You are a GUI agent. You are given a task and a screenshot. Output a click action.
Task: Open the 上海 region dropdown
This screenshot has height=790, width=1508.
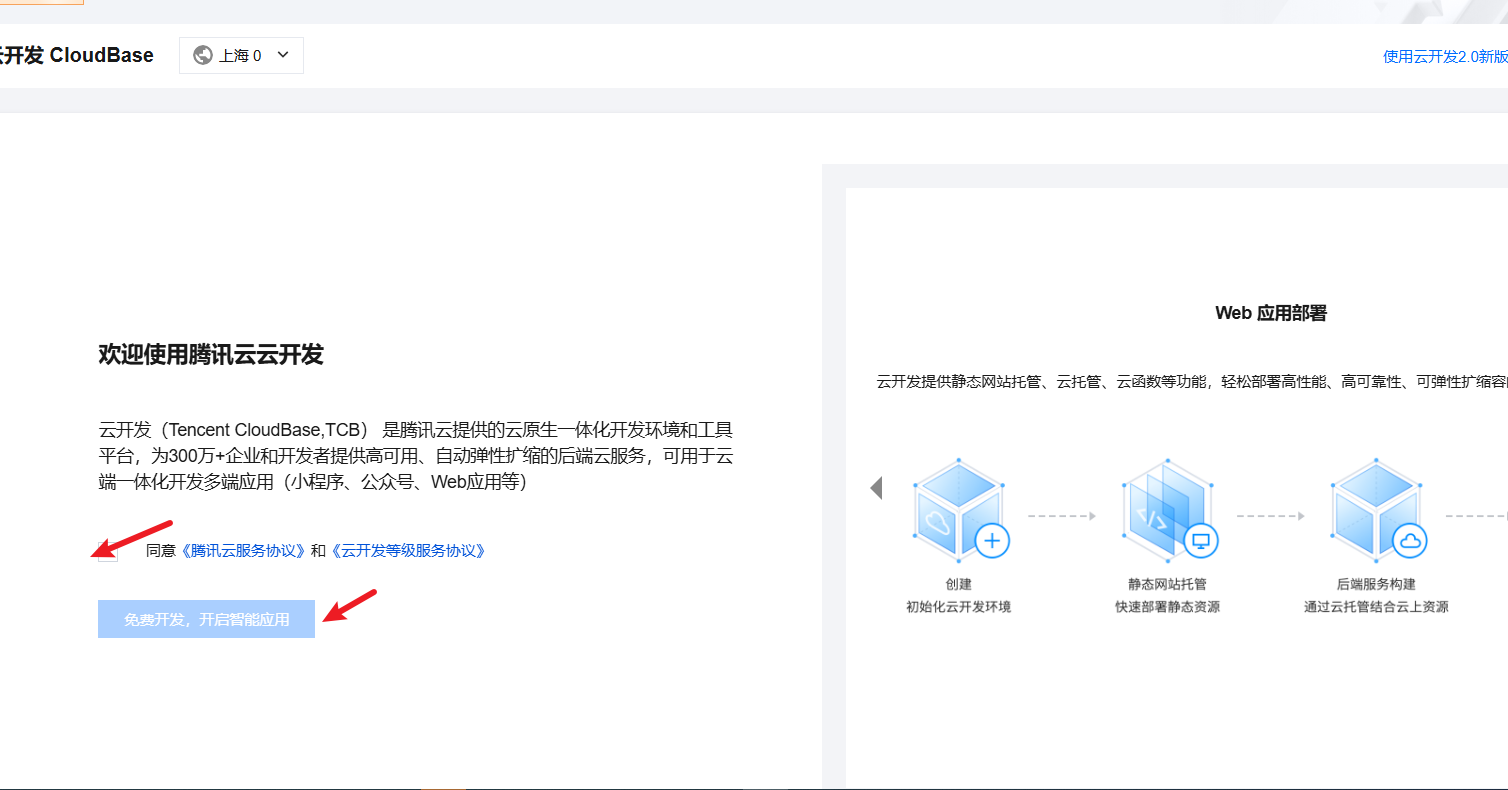click(x=241, y=56)
